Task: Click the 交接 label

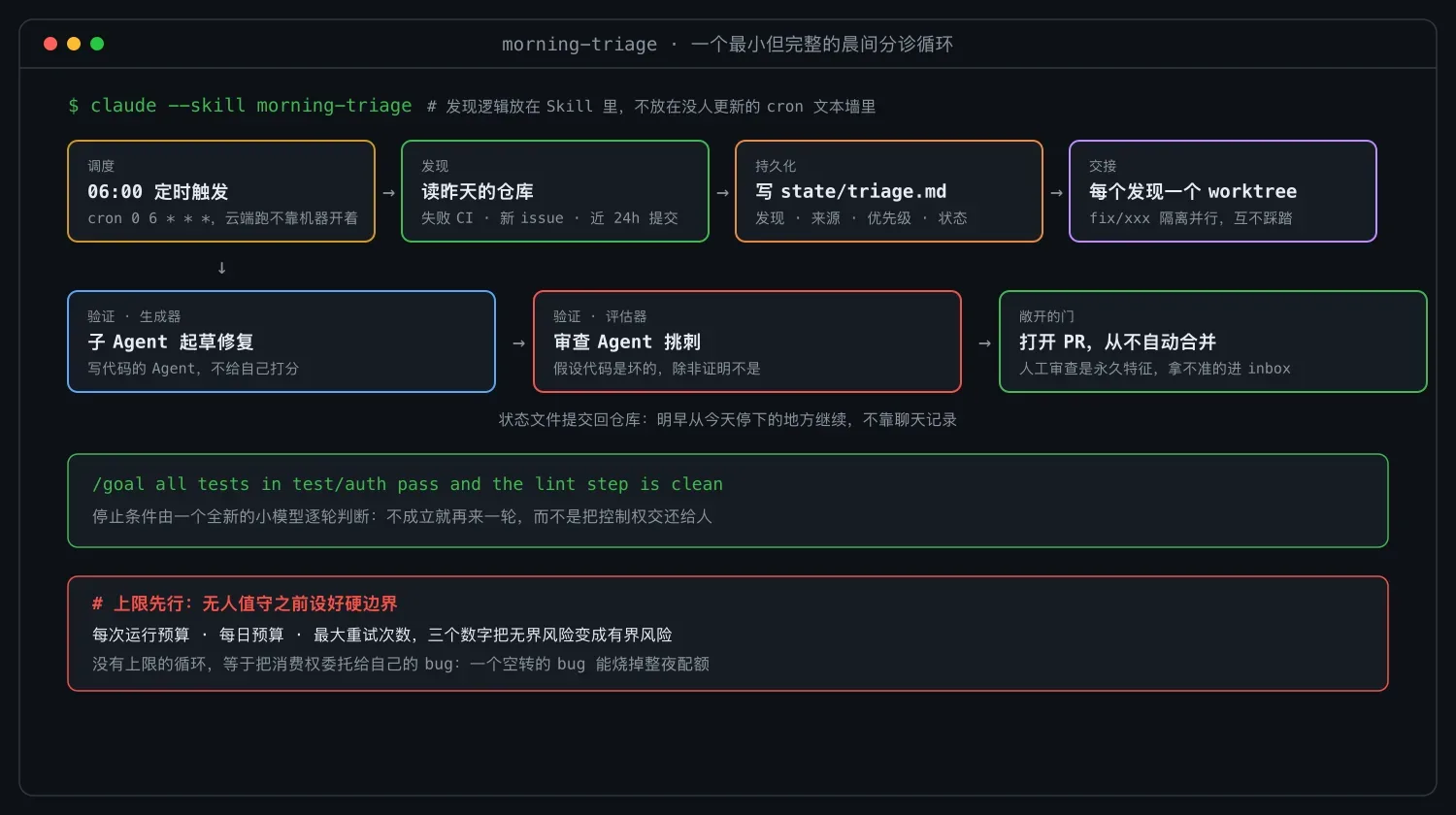Action: 1103,166
